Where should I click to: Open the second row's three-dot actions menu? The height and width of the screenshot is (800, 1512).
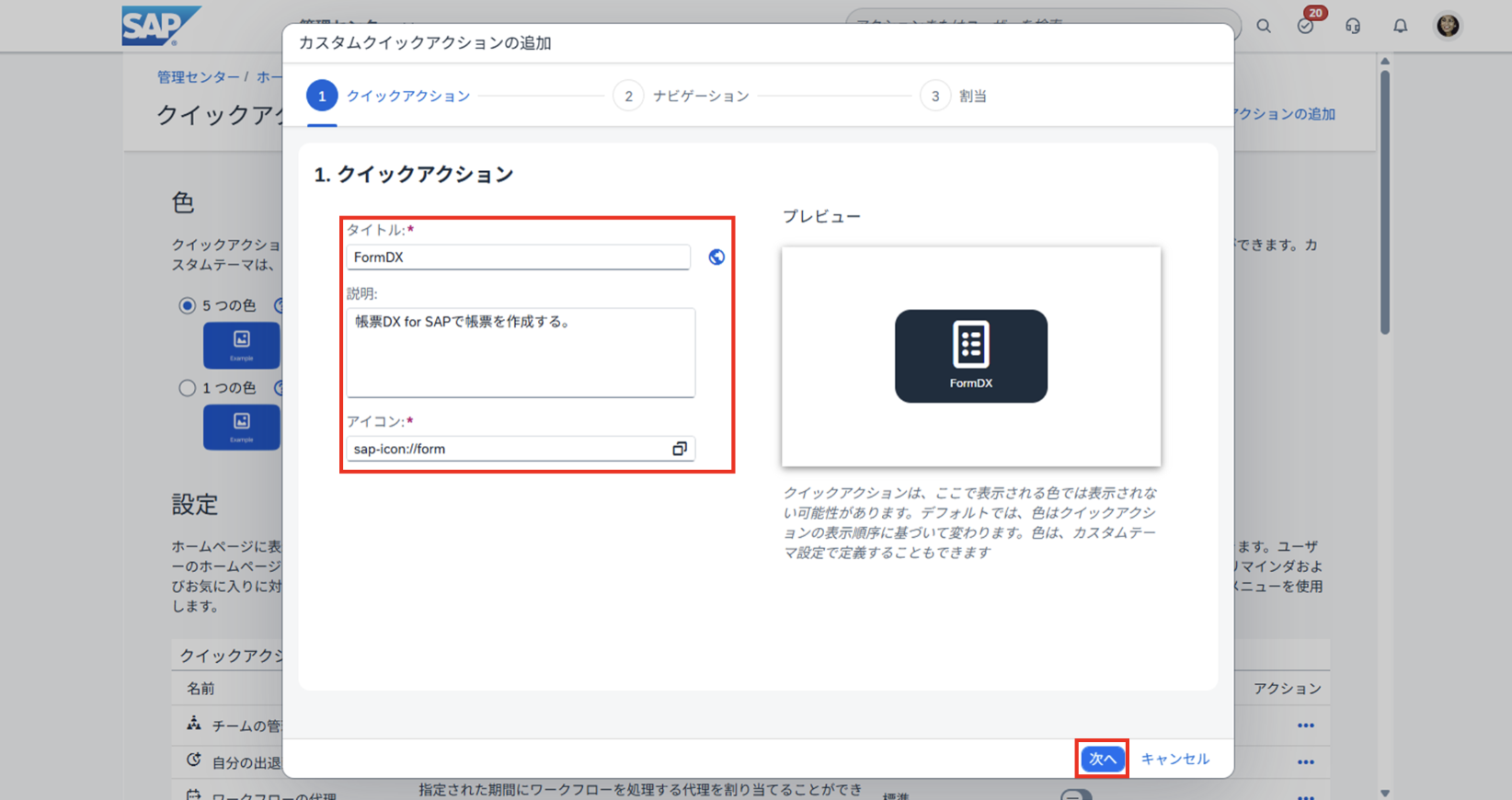tap(1305, 762)
